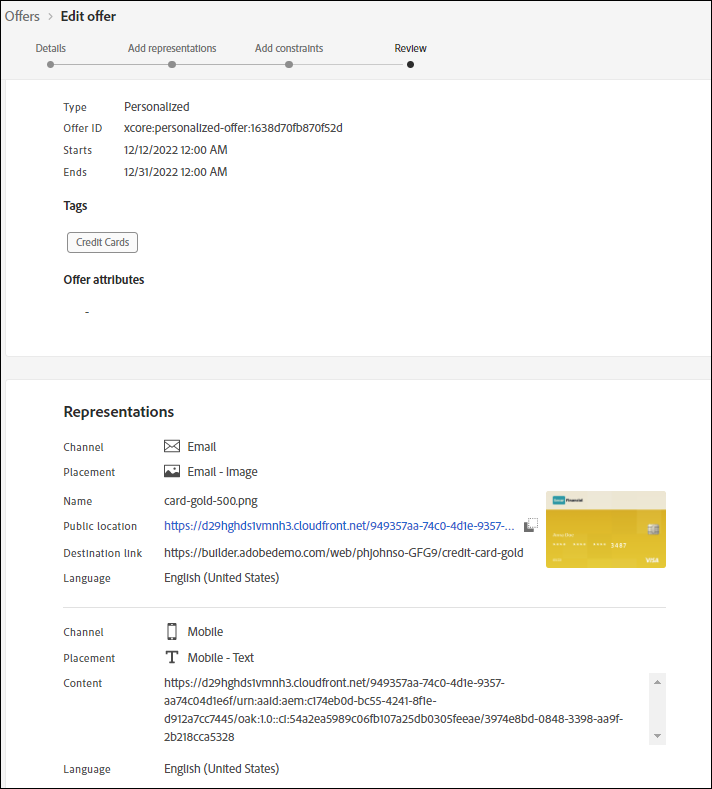Go to the Add representations step
The height and width of the screenshot is (789, 712).
coord(172,48)
